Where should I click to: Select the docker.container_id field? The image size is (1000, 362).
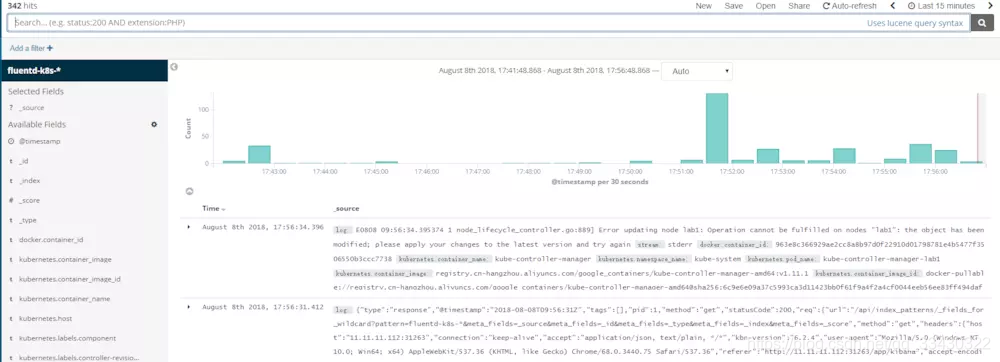(51, 240)
